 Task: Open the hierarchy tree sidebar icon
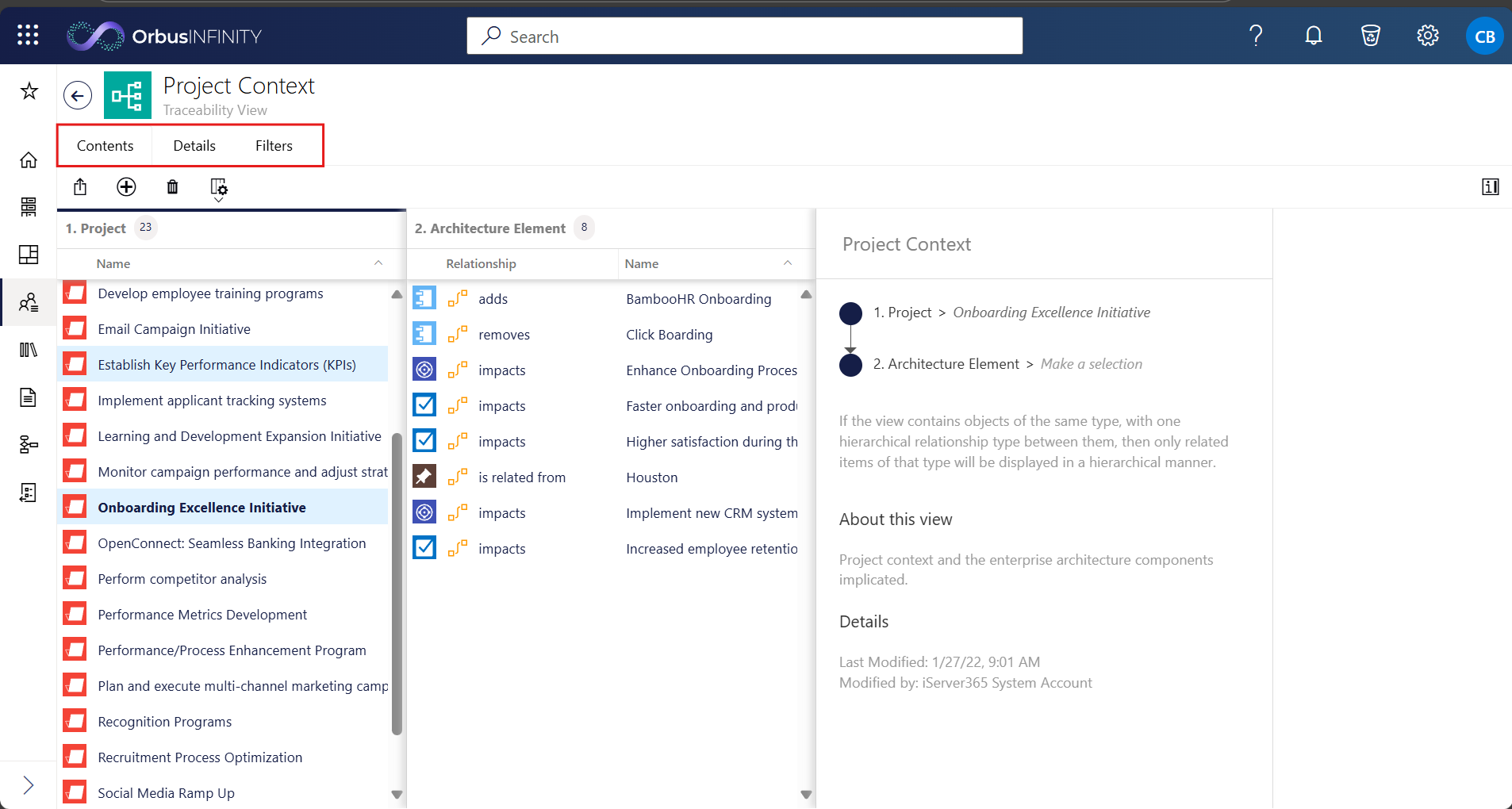(x=29, y=445)
